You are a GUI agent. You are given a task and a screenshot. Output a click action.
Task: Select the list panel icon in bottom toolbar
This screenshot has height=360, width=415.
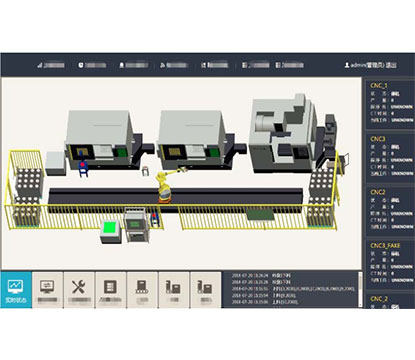pyautogui.click(x=110, y=290)
